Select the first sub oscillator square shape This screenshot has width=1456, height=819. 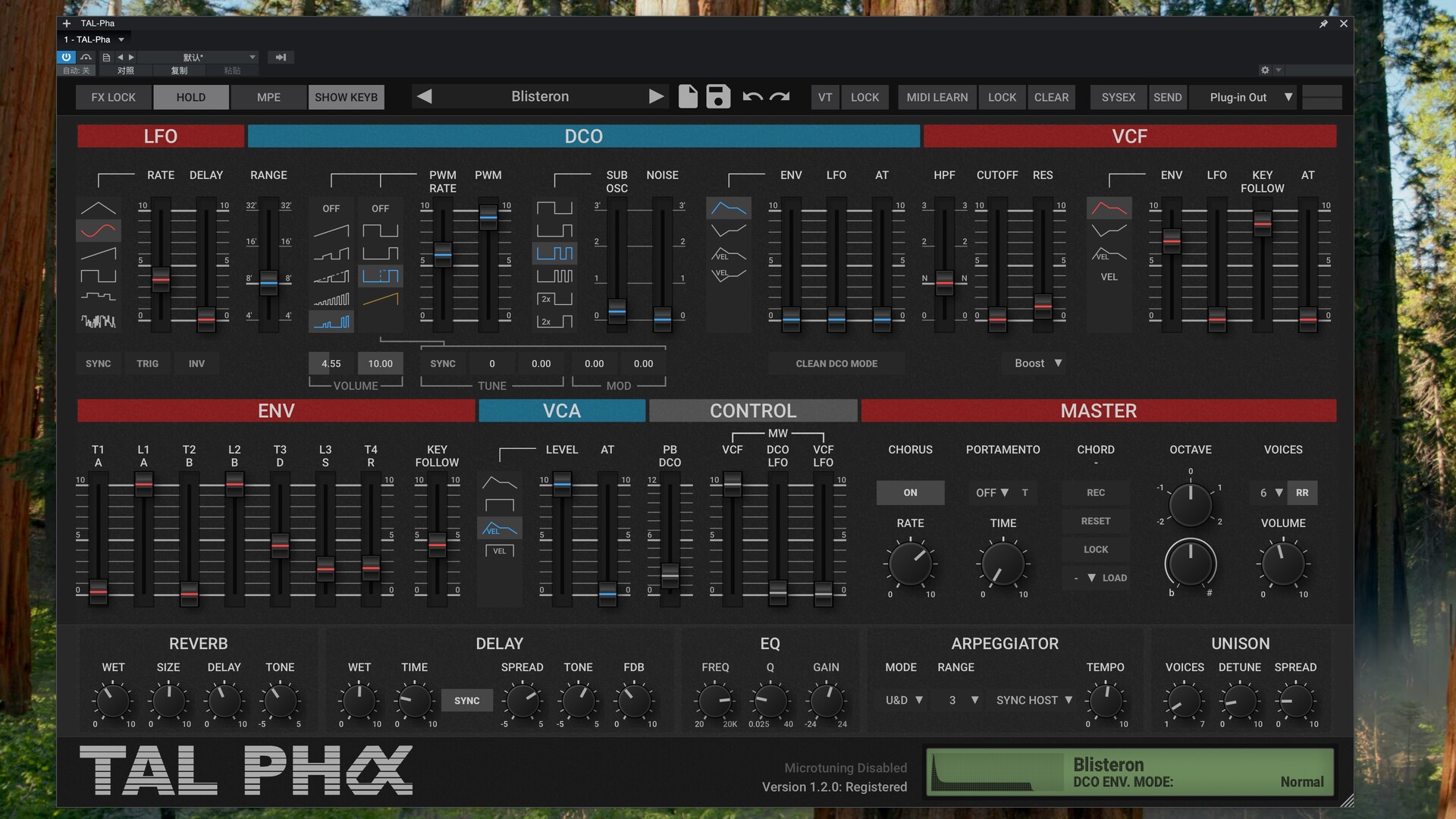(x=555, y=208)
